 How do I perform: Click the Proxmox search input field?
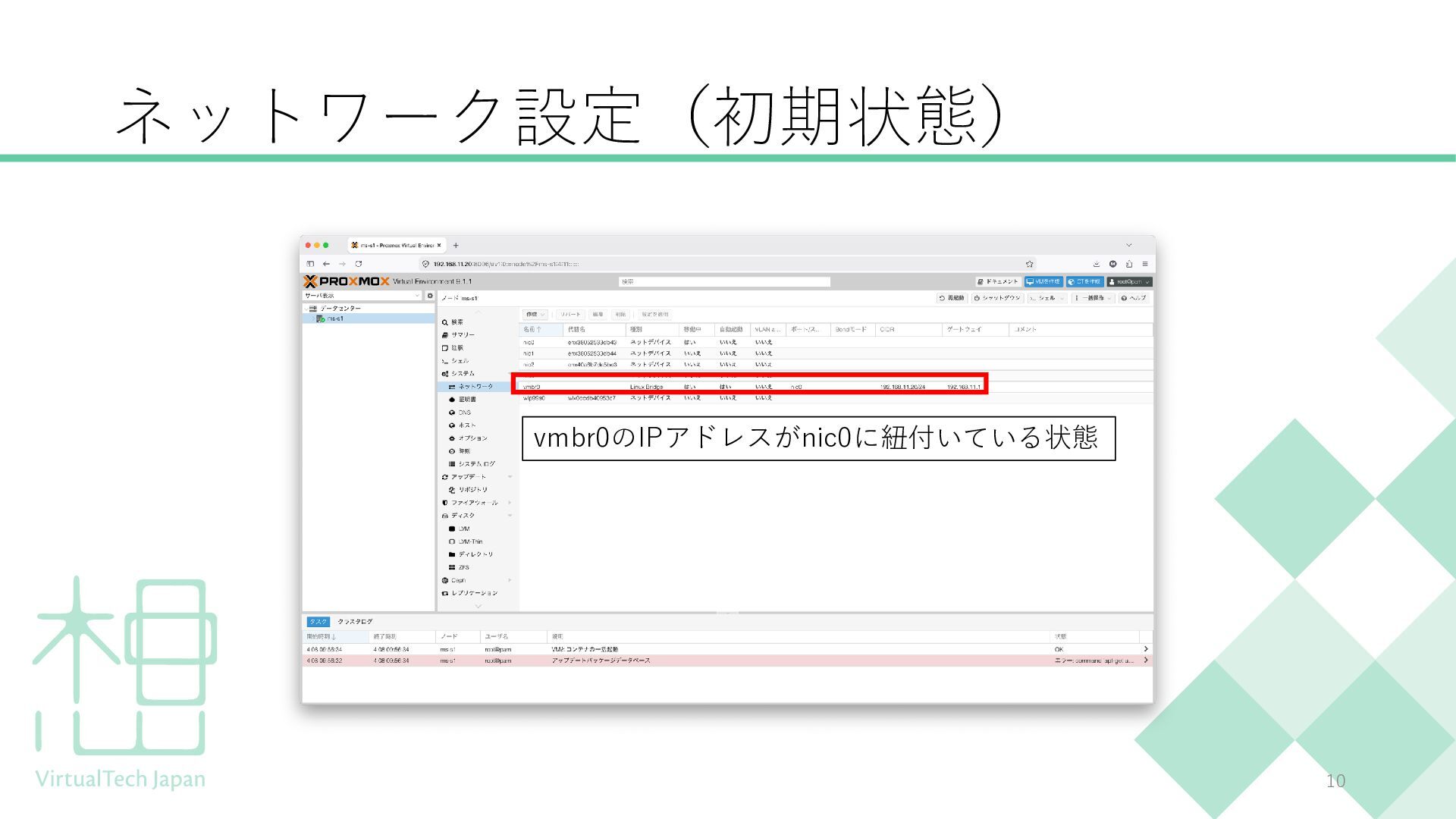(x=724, y=281)
